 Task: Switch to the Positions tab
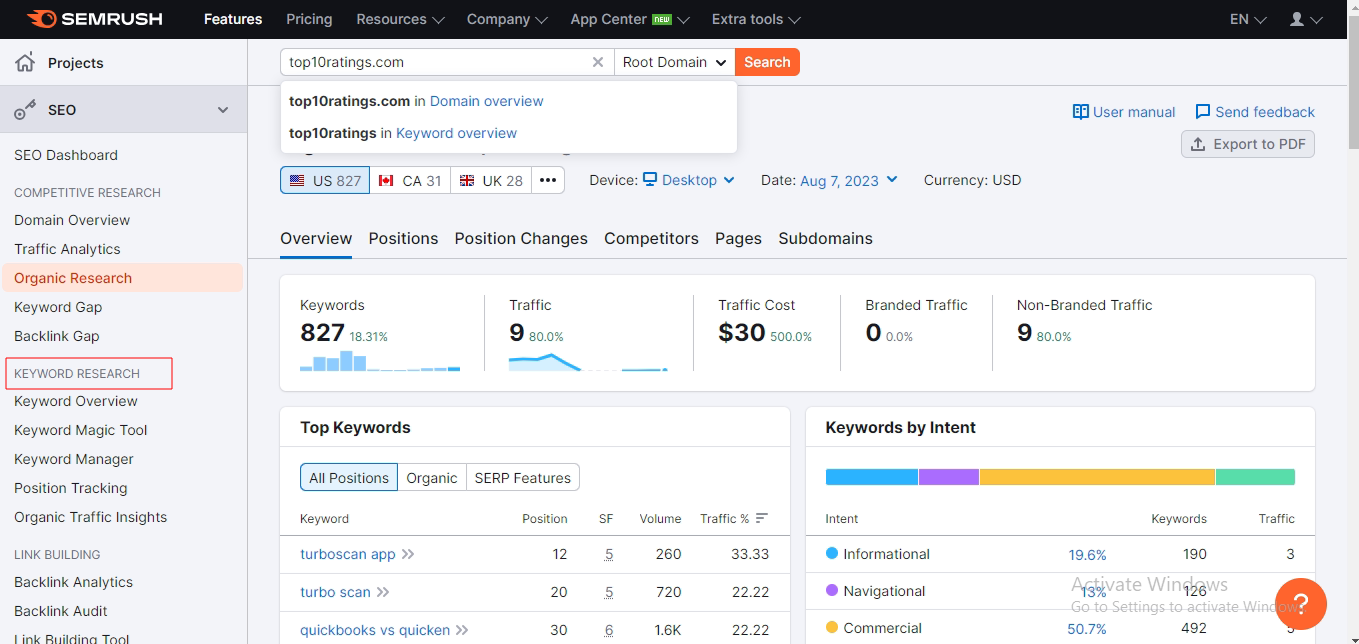pos(403,238)
